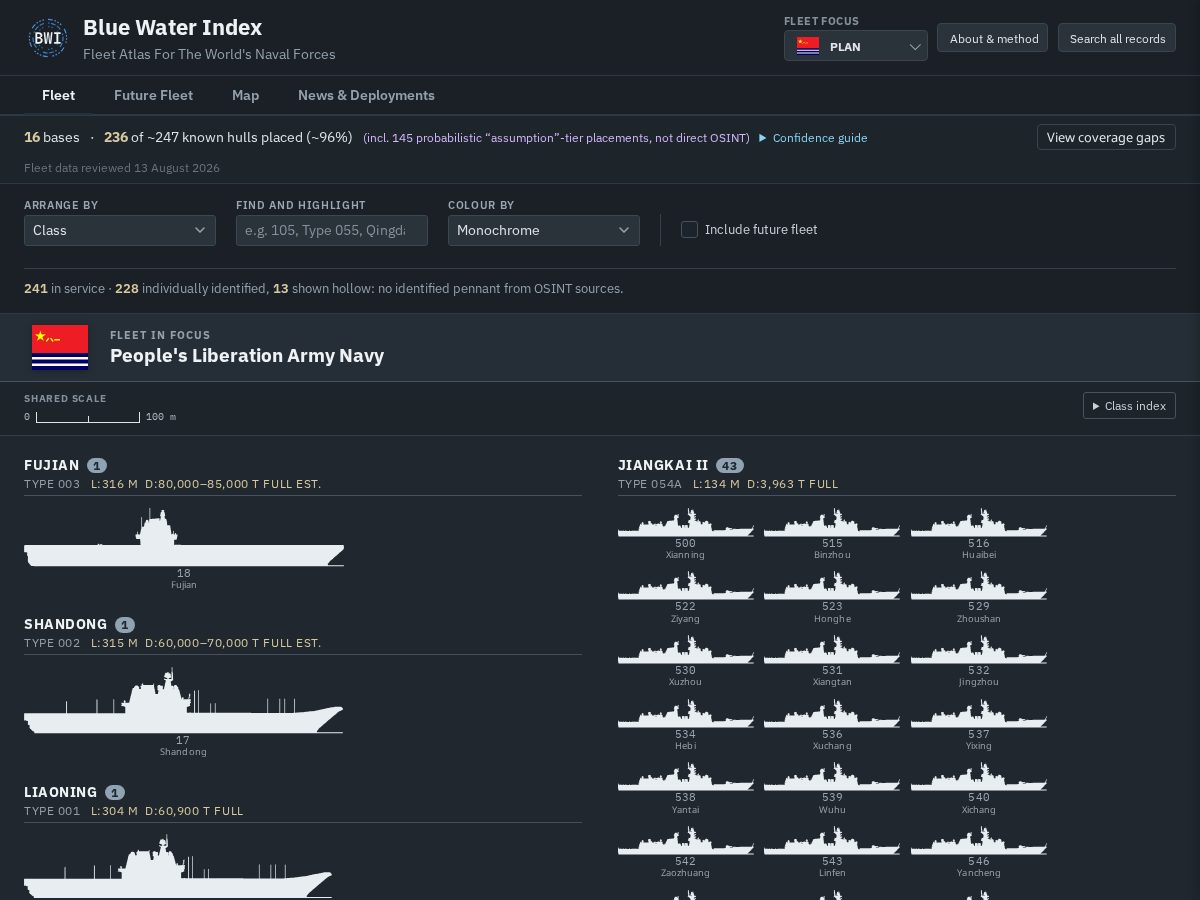
Task: Click the hull label 18 Fujian
Action: tap(184, 579)
